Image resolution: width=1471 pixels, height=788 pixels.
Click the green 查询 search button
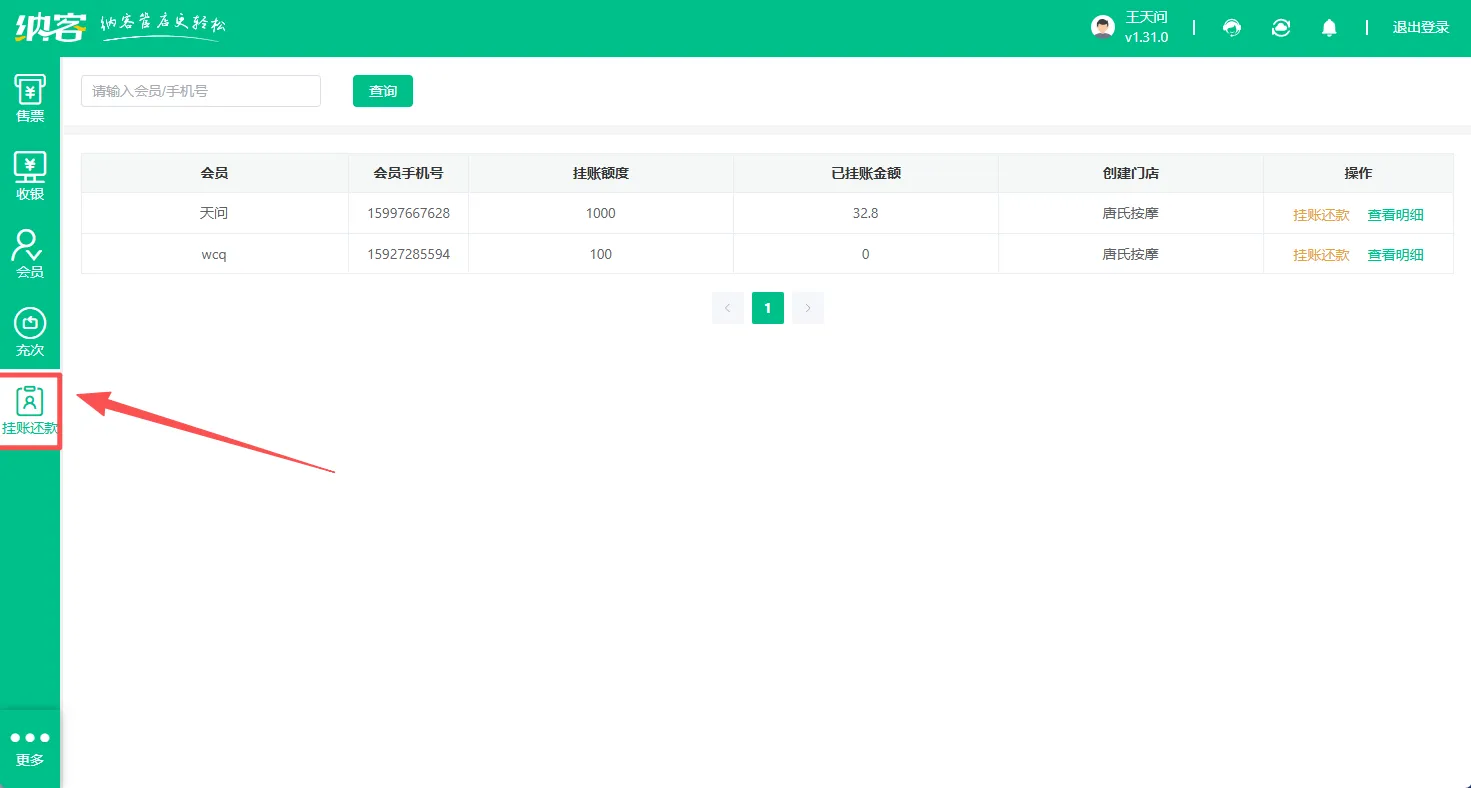[382, 90]
